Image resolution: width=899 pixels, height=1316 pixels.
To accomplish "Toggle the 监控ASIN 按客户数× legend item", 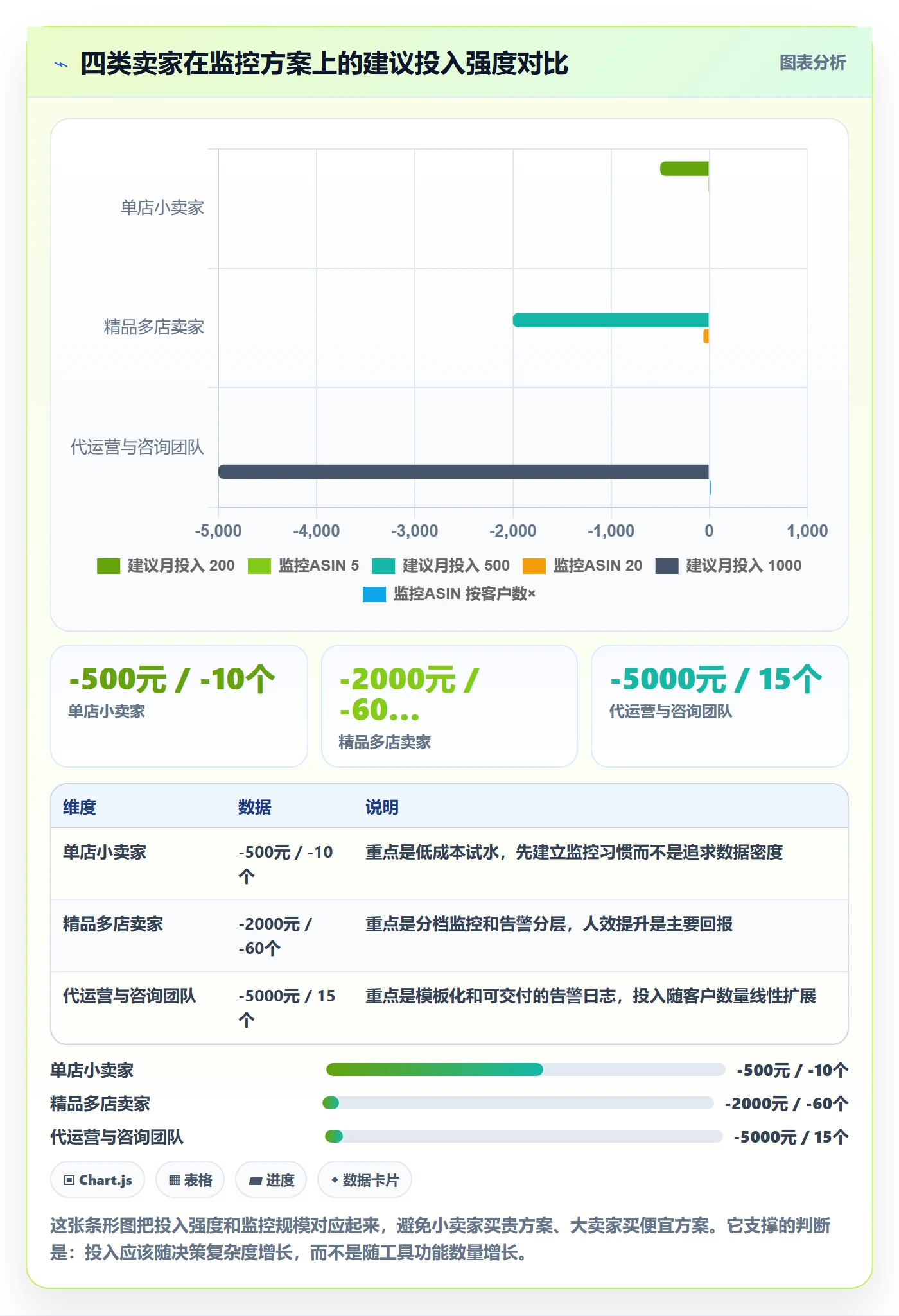I will coord(449,594).
